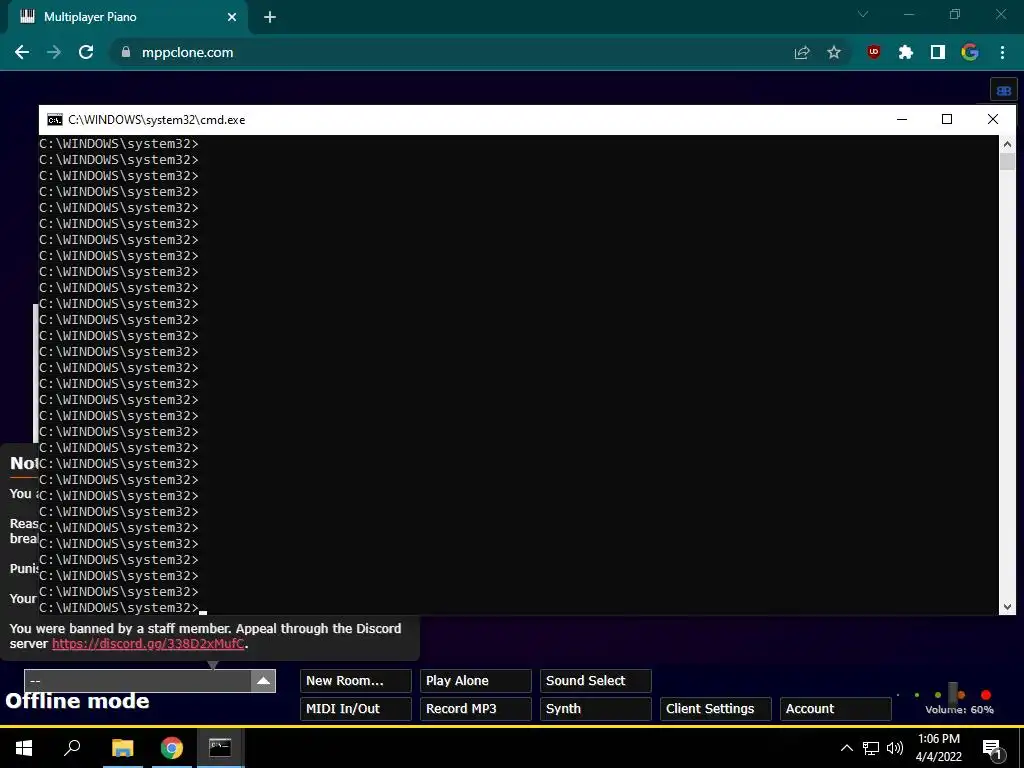Image resolution: width=1024 pixels, height=768 pixels.
Task: Click the Play Alone button
Action: point(475,680)
